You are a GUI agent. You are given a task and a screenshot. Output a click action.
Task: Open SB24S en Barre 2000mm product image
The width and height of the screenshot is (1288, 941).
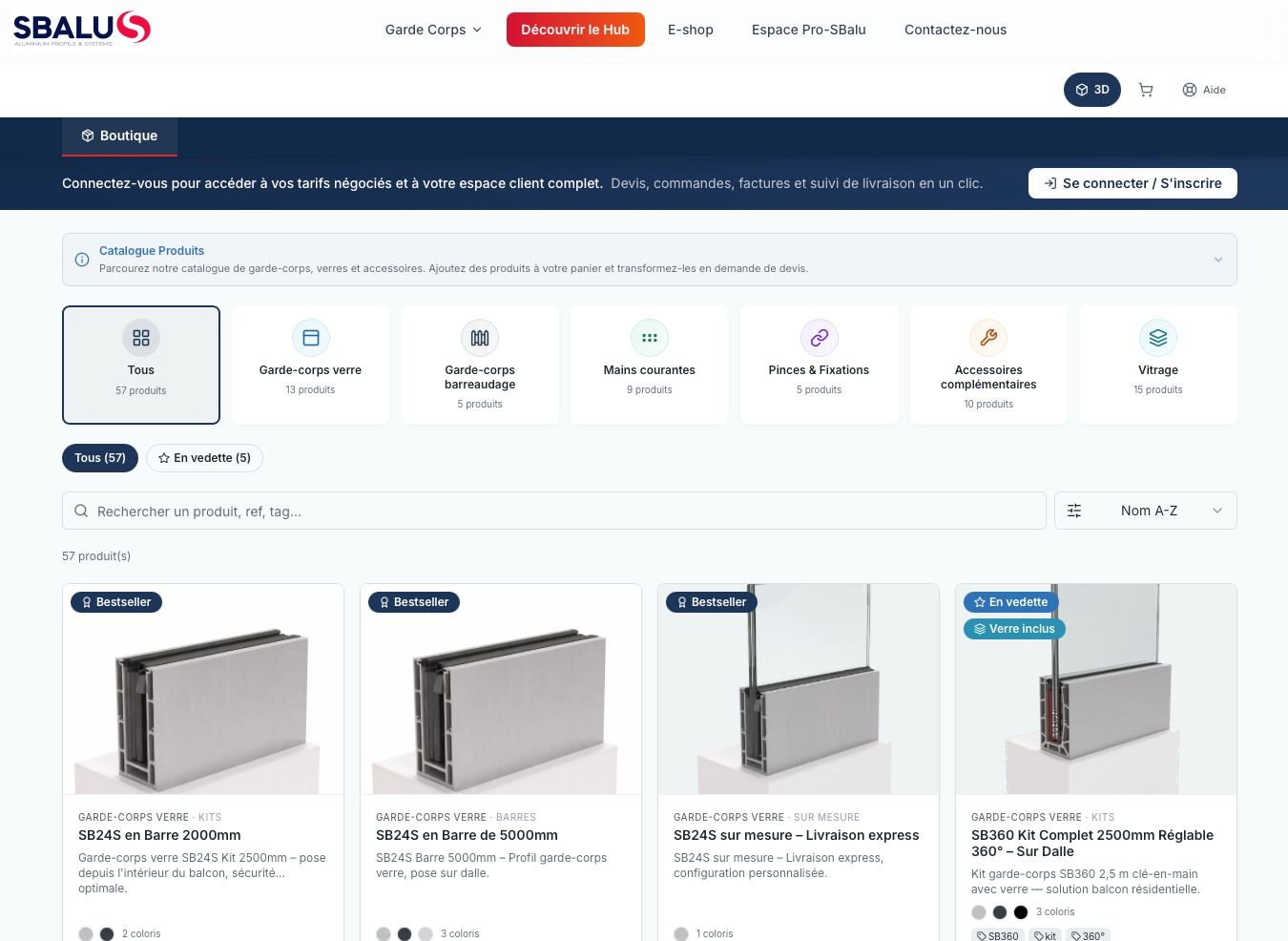[203, 689]
